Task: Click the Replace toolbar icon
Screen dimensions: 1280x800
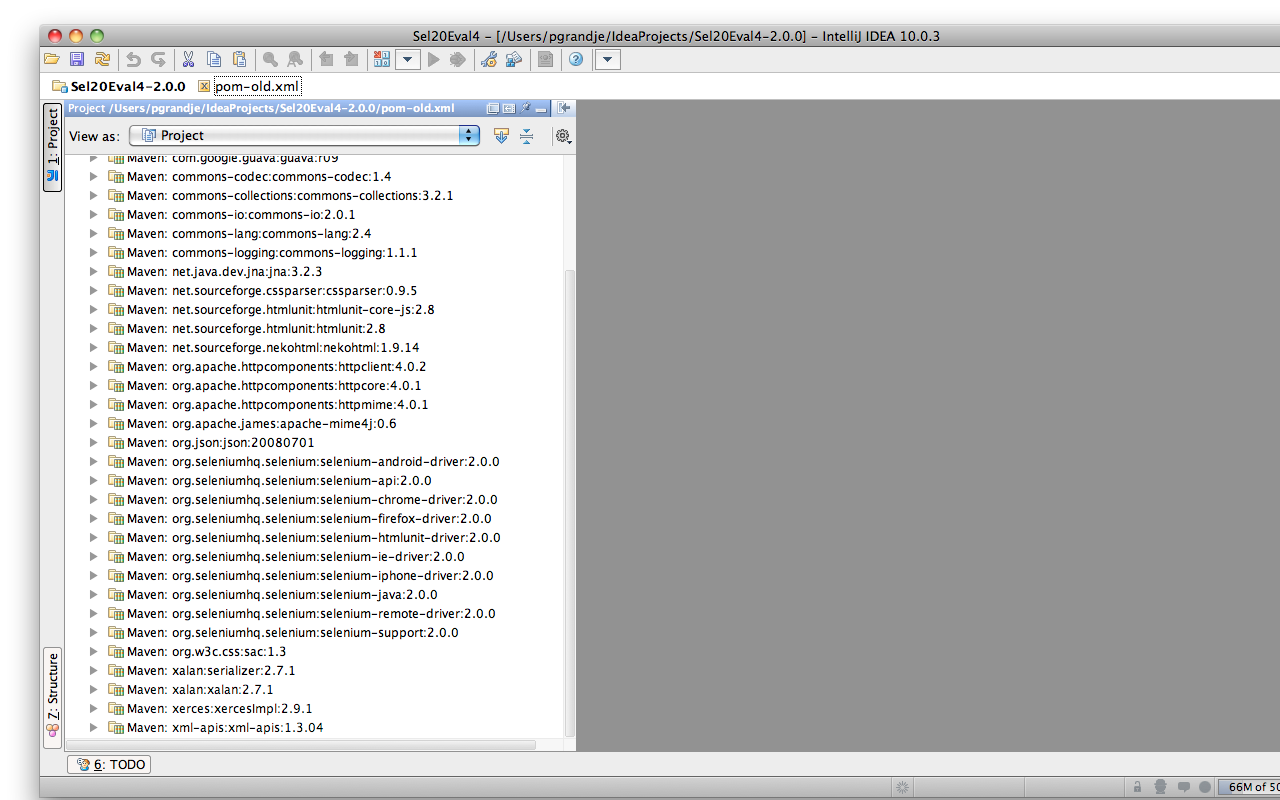Action: pos(295,60)
